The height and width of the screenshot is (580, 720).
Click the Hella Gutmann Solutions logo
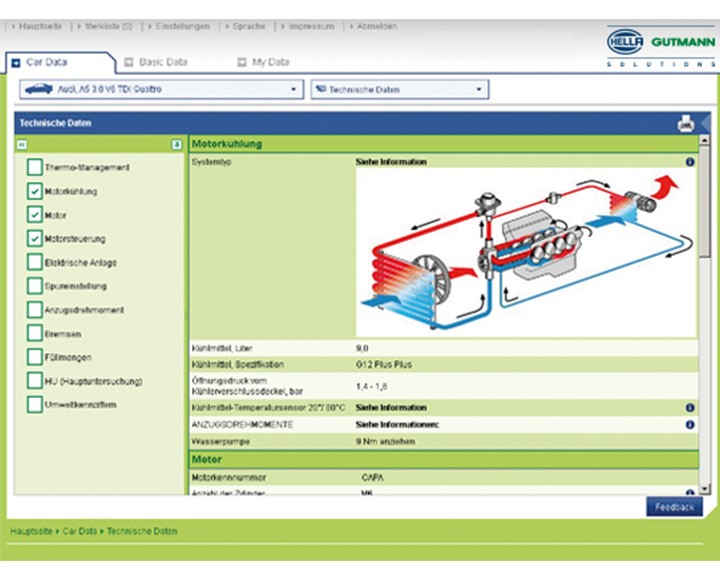(660, 46)
